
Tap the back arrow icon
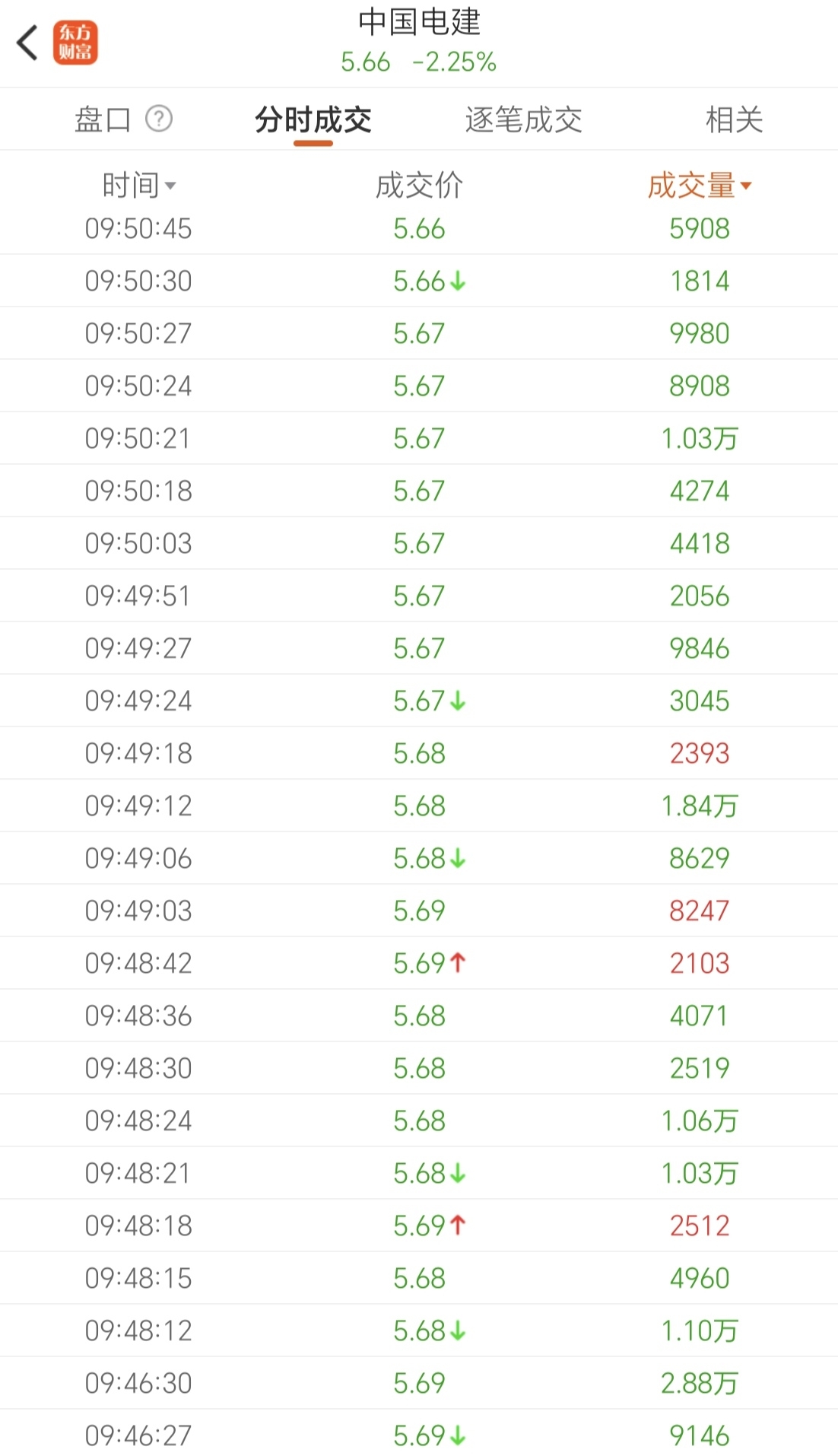pos(28,43)
